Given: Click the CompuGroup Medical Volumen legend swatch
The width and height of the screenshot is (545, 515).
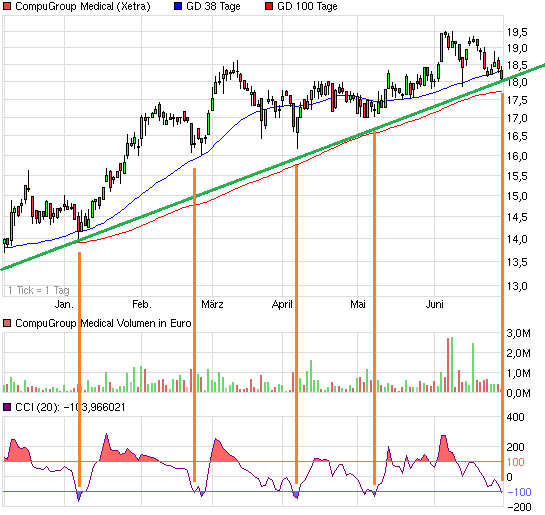Looking at the screenshot, I should (7, 324).
